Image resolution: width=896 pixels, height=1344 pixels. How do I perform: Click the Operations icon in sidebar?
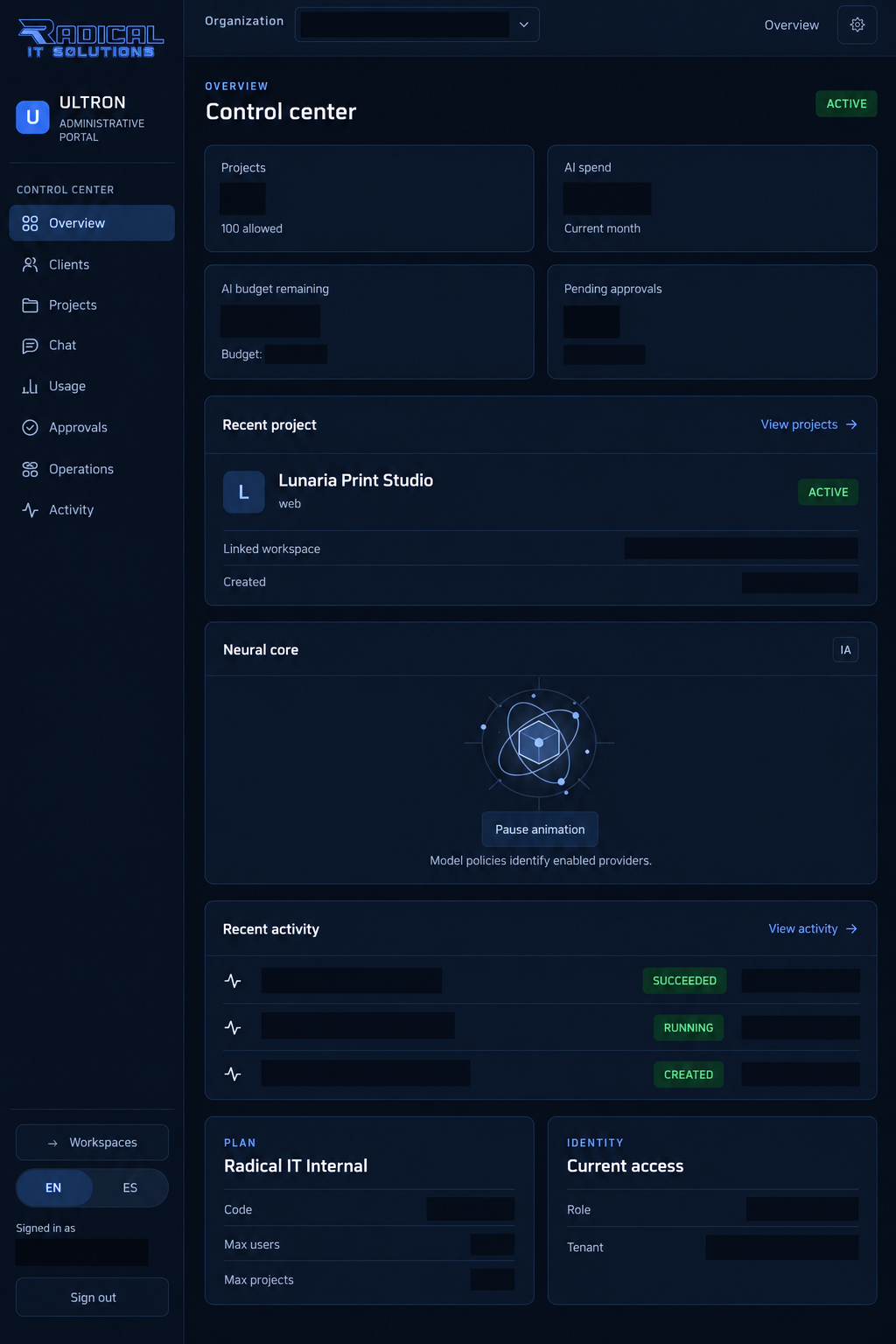coord(30,469)
